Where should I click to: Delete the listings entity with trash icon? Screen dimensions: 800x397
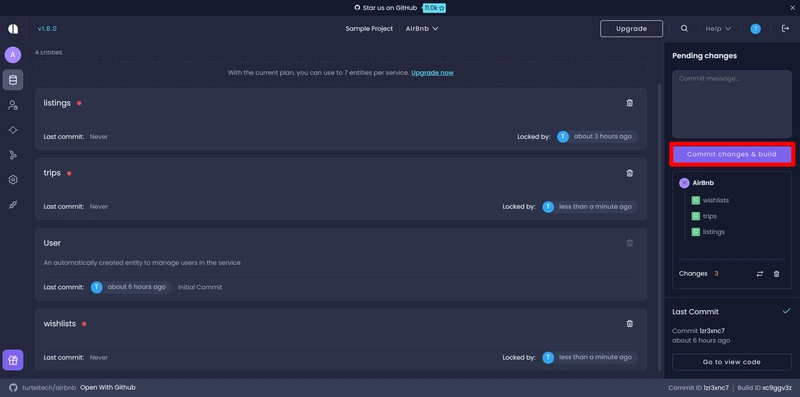pos(630,103)
